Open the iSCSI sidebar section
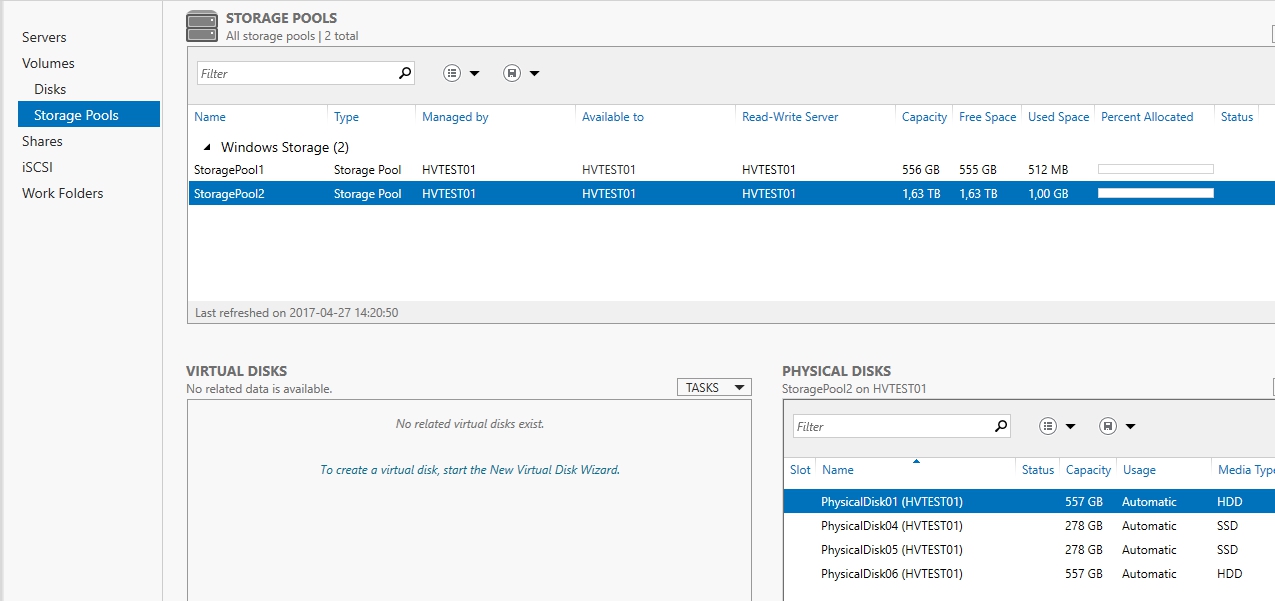 tap(39, 167)
